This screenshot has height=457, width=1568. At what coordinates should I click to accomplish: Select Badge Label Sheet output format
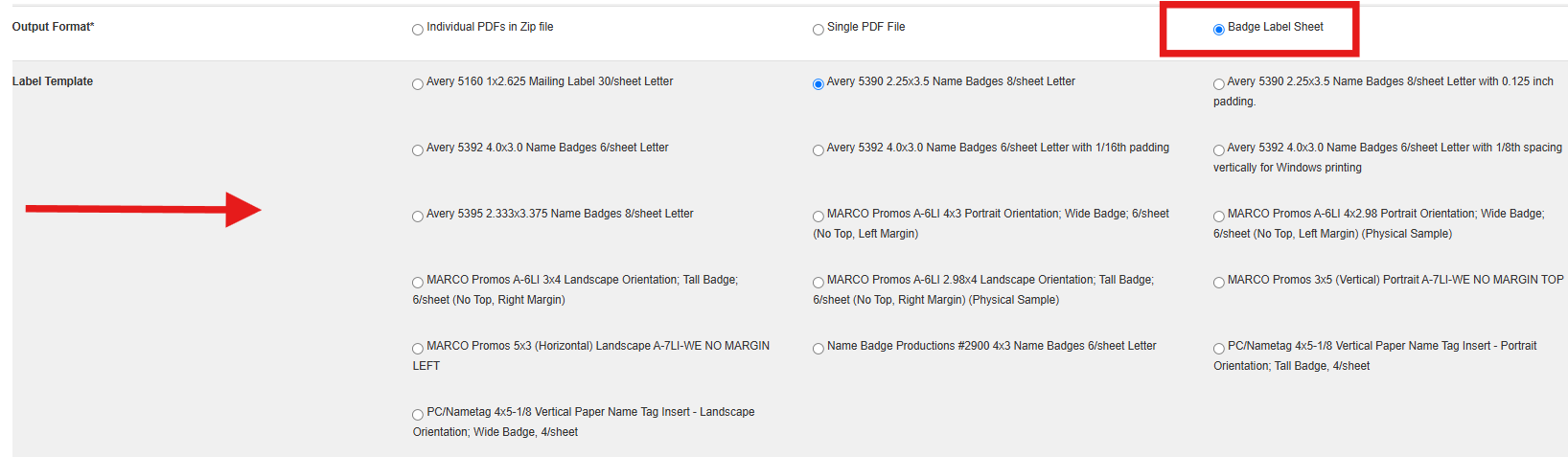[x=1219, y=30]
